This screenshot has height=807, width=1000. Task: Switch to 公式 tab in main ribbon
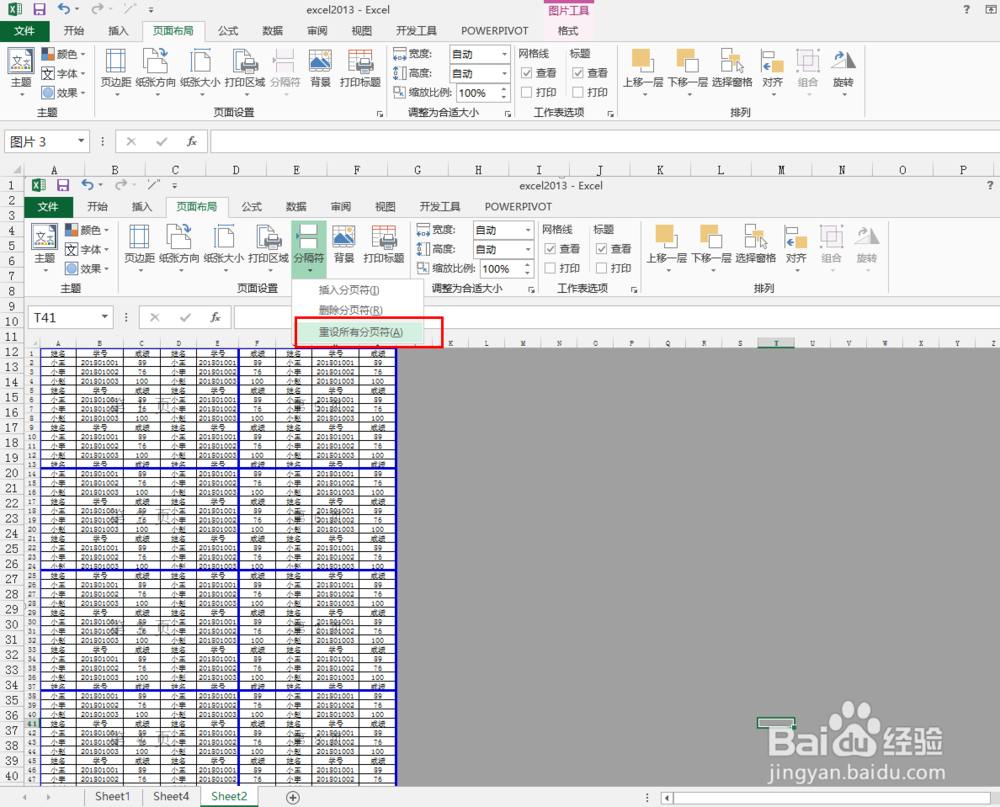[228, 31]
